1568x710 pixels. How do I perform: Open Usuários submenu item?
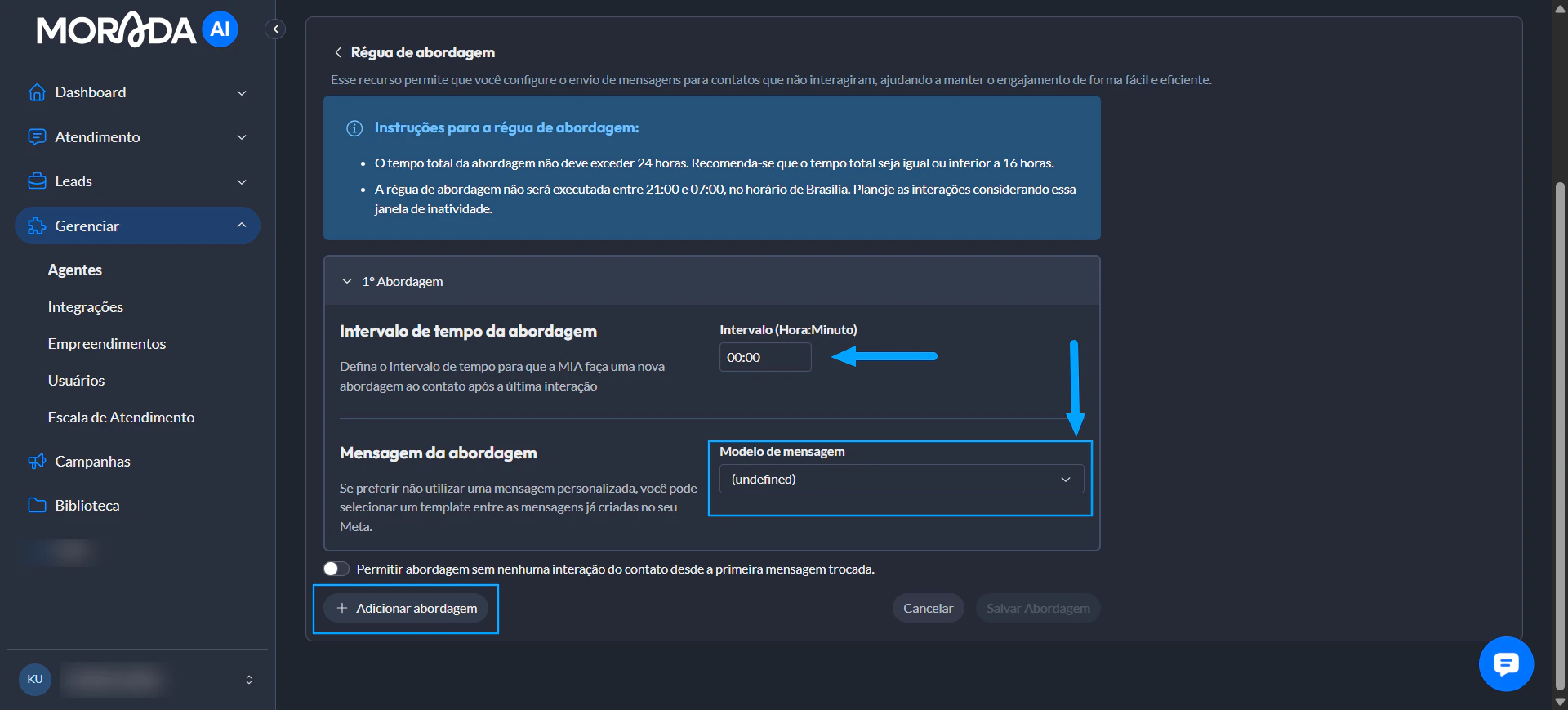pos(76,381)
